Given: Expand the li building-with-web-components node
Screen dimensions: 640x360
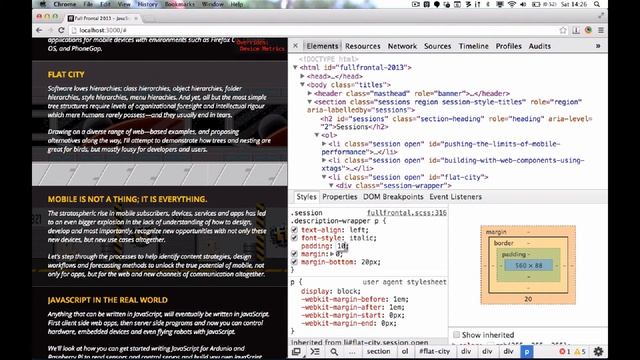Looking at the screenshot, I should pos(324,160).
